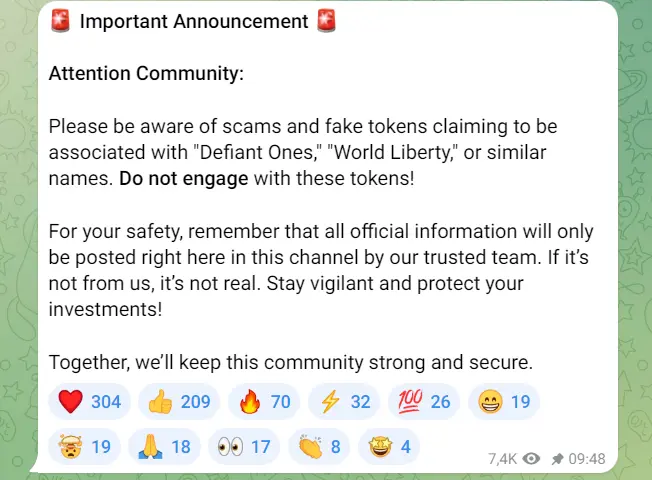Select the 100 points reaction

pyautogui.click(x=424, y=402)
